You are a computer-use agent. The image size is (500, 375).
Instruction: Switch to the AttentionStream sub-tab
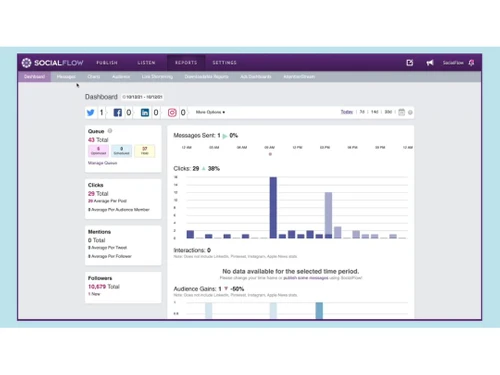[x=299, y=77]
